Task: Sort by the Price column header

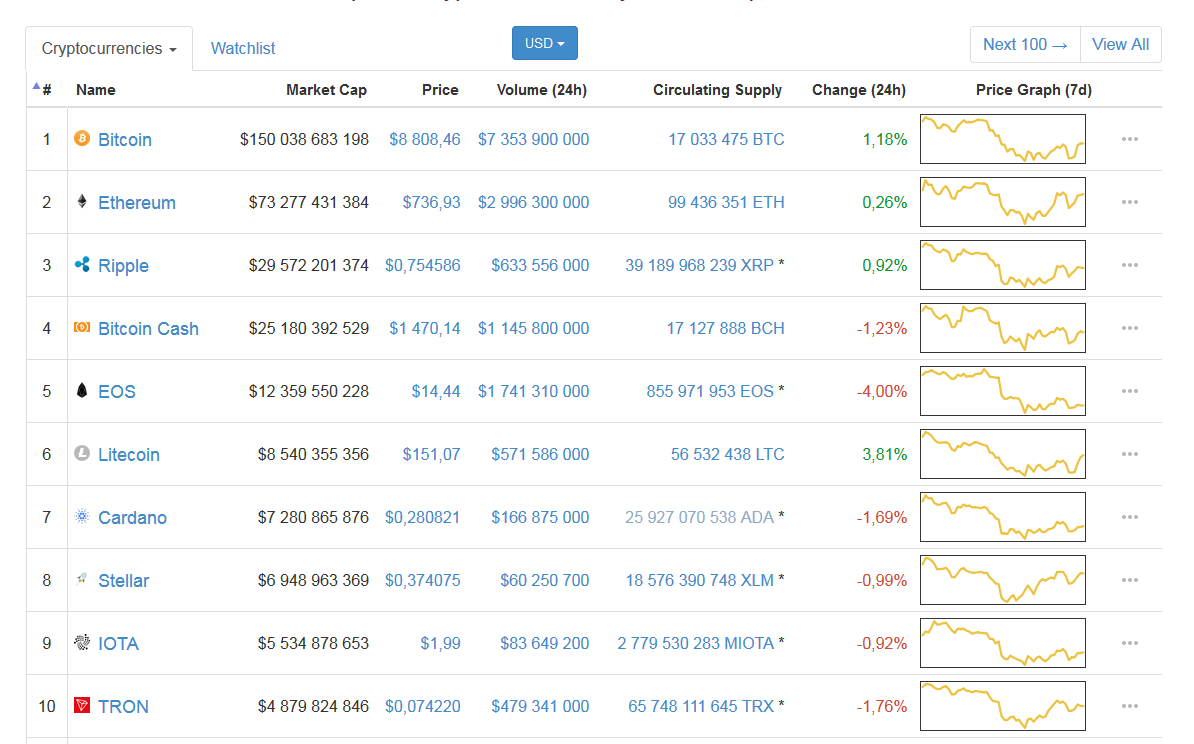Action: [440, 90]
